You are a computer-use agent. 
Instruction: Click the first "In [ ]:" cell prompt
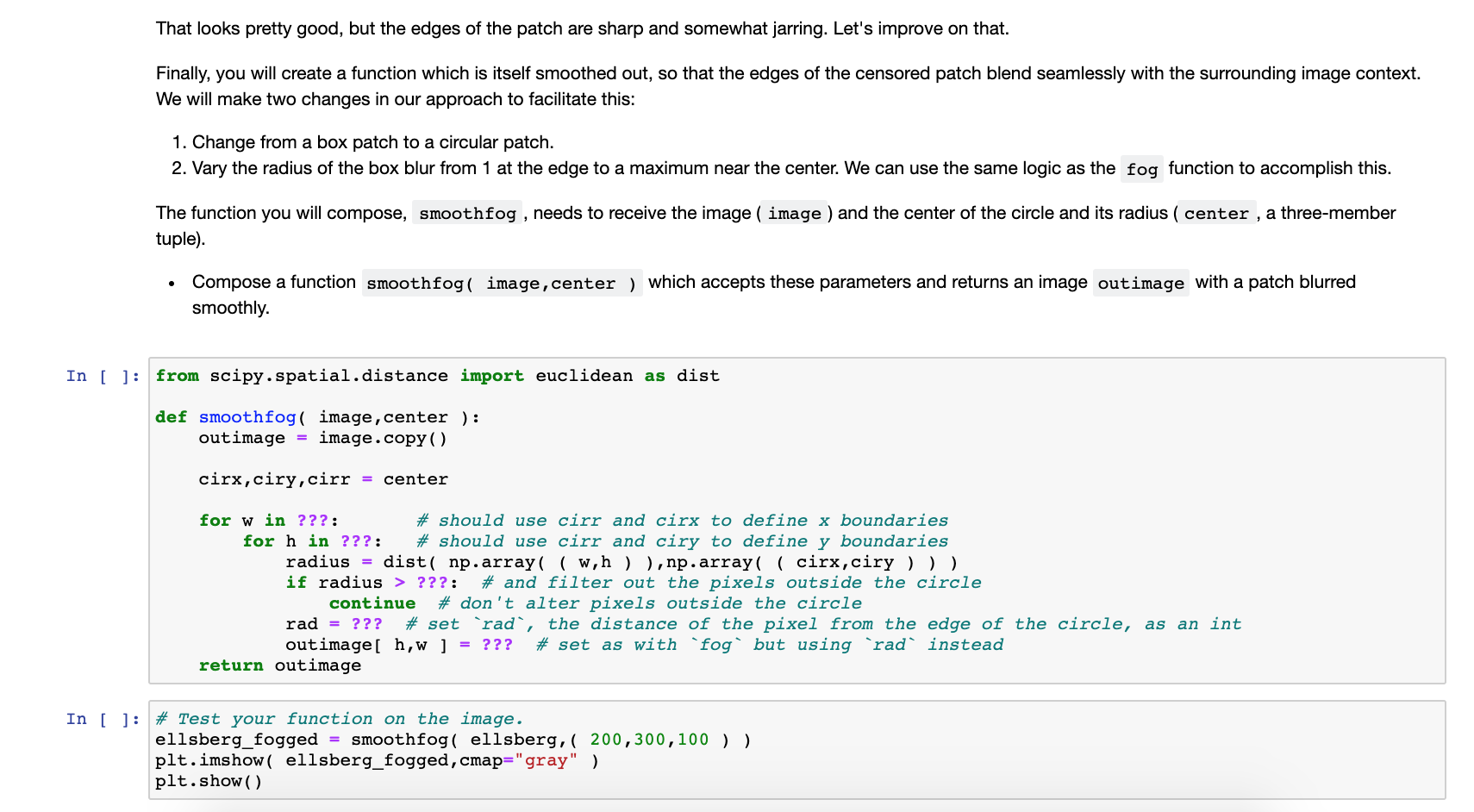coord(103,375)
